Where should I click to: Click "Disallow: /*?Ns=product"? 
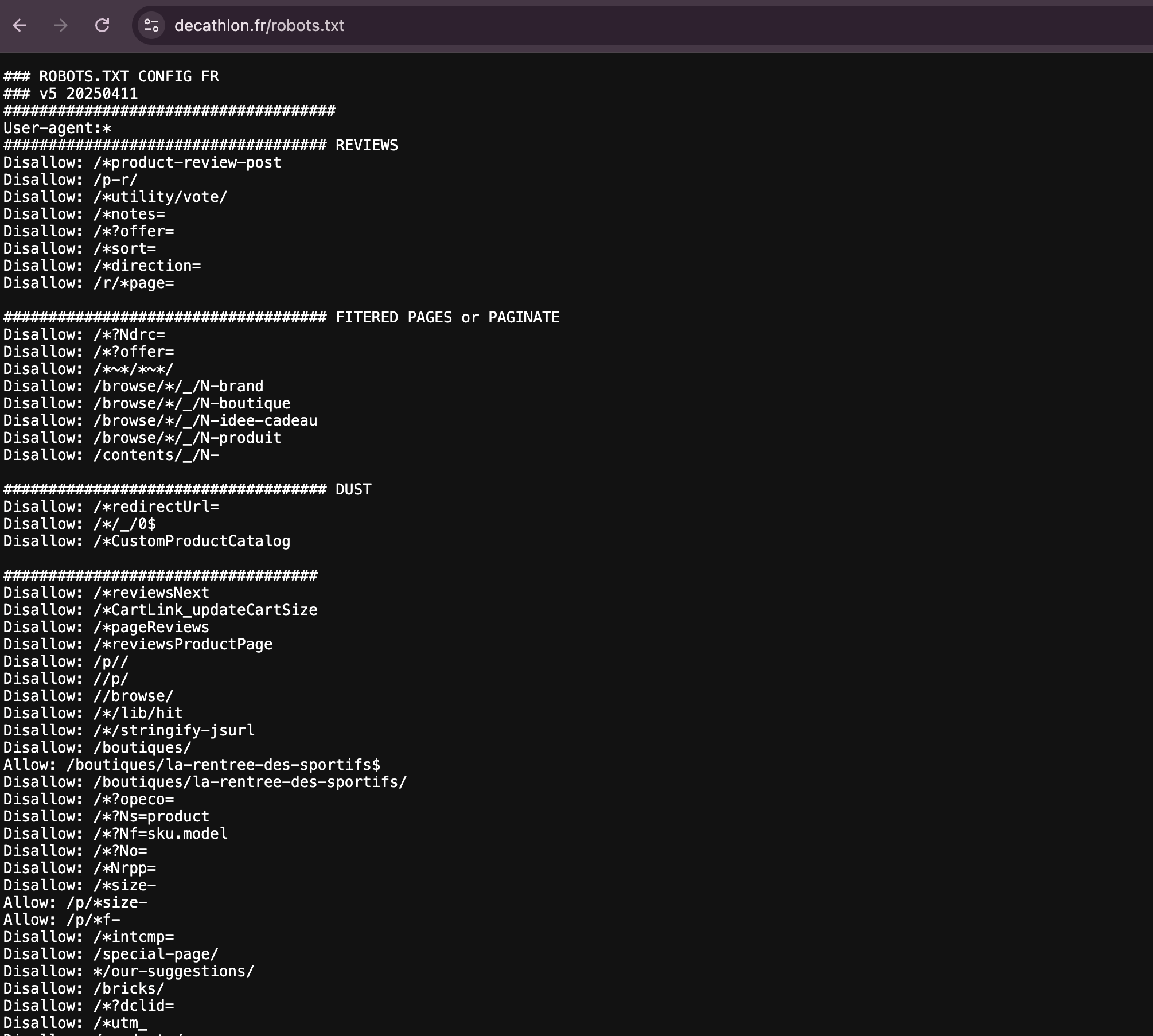107,816
